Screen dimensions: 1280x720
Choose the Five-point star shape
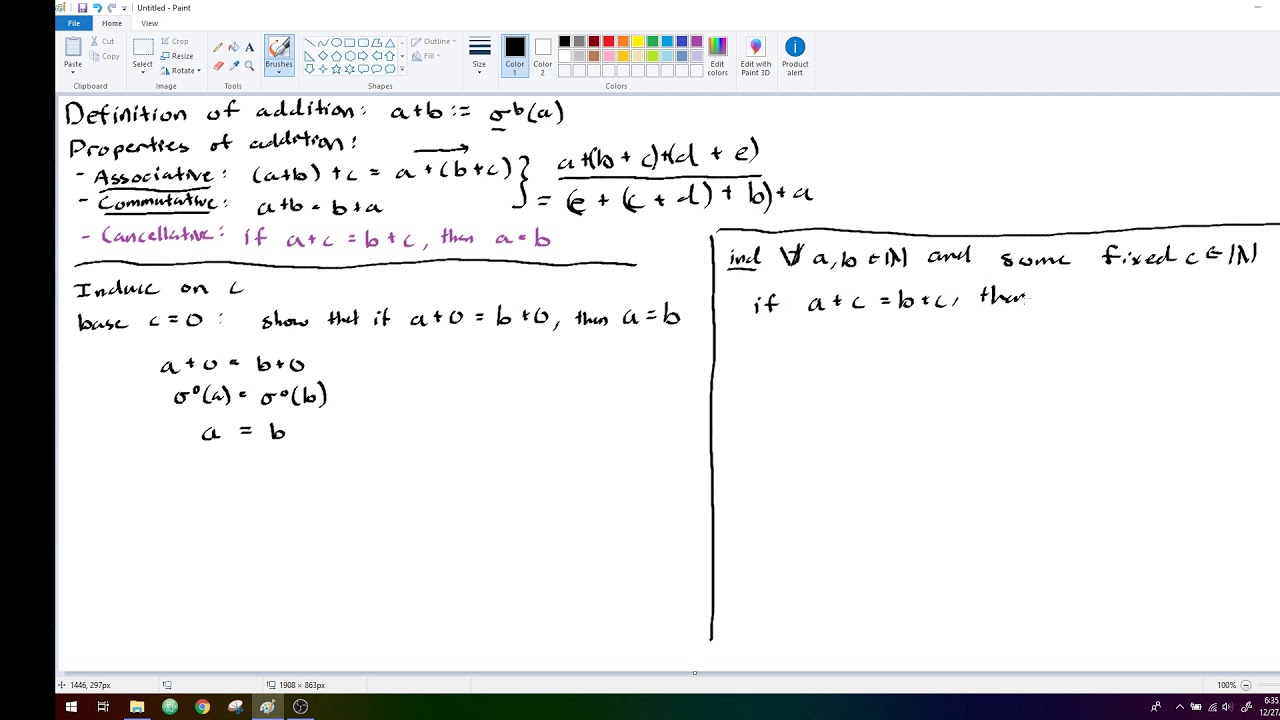point(336,69)
